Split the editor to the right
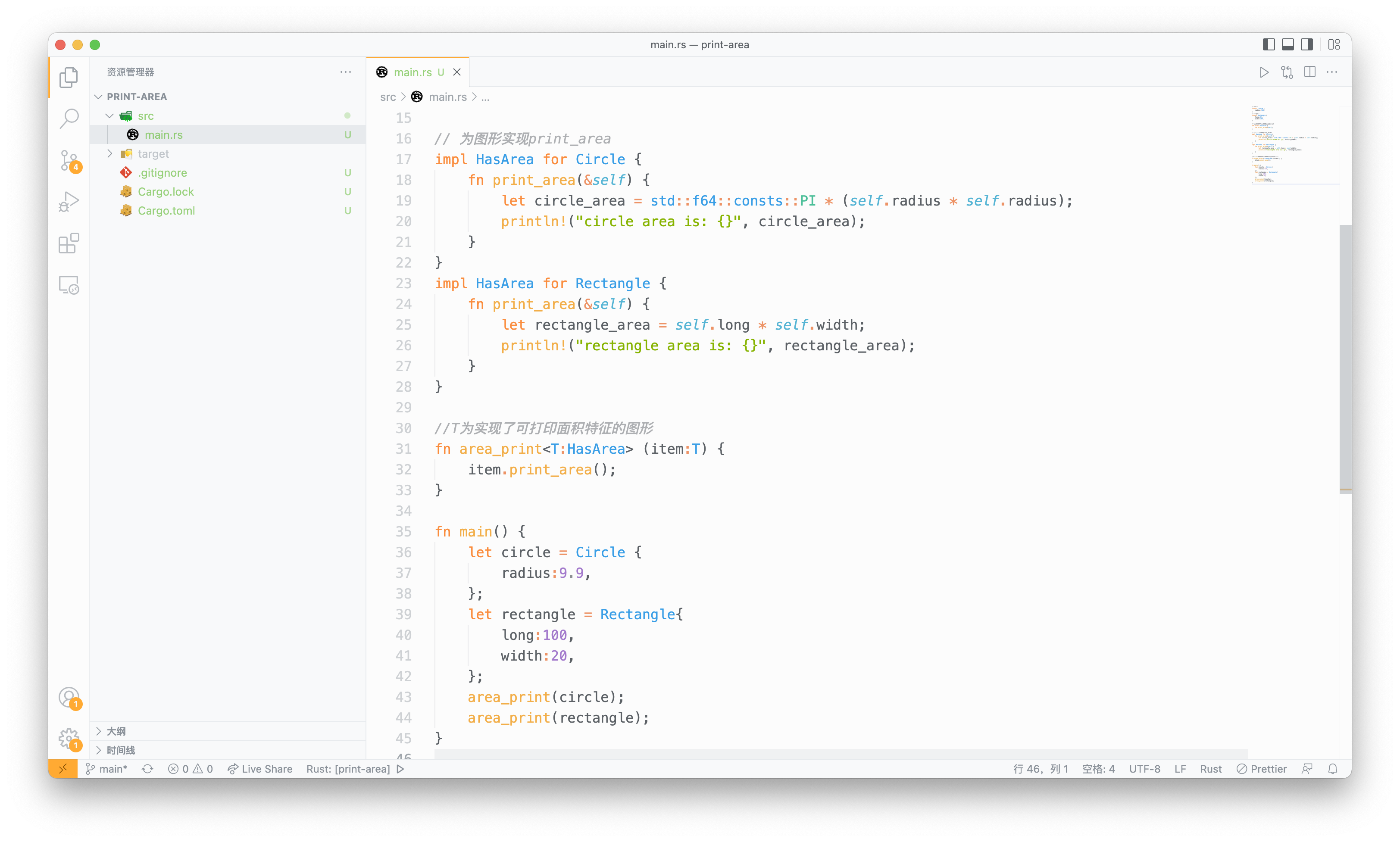Screen dimensions: 1400x842 tap(1310, 72)
